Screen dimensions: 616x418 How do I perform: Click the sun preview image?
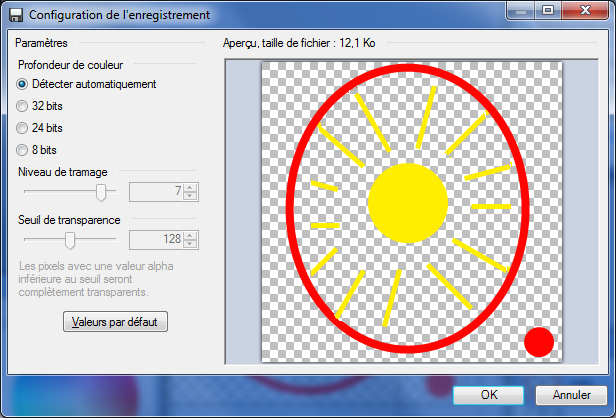[x=412, y=212]
